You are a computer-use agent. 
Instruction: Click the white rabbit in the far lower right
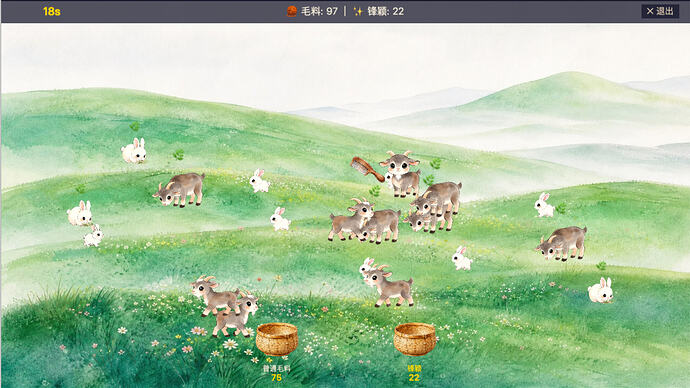[601, 291]
